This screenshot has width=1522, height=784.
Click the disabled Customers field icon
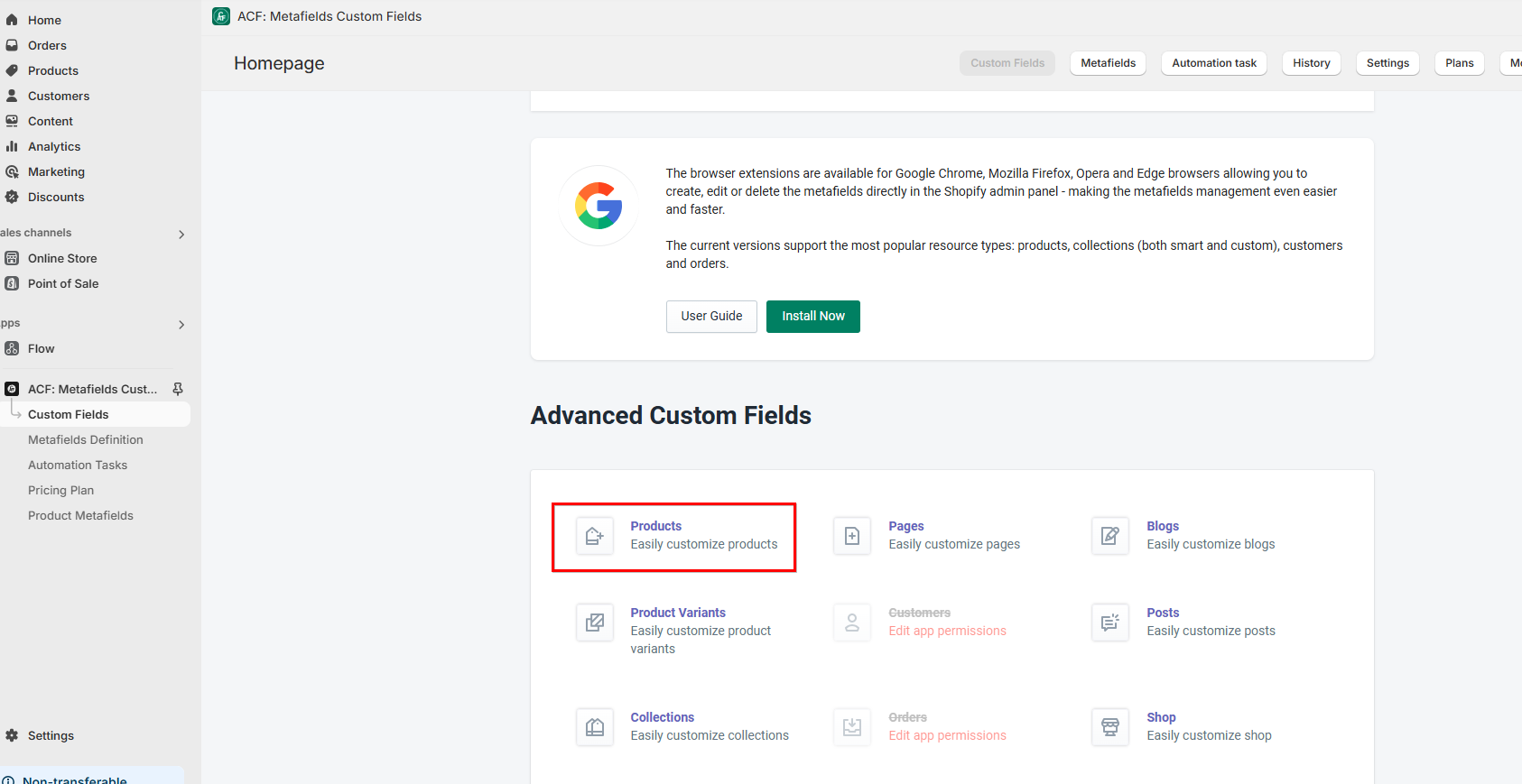852,623
